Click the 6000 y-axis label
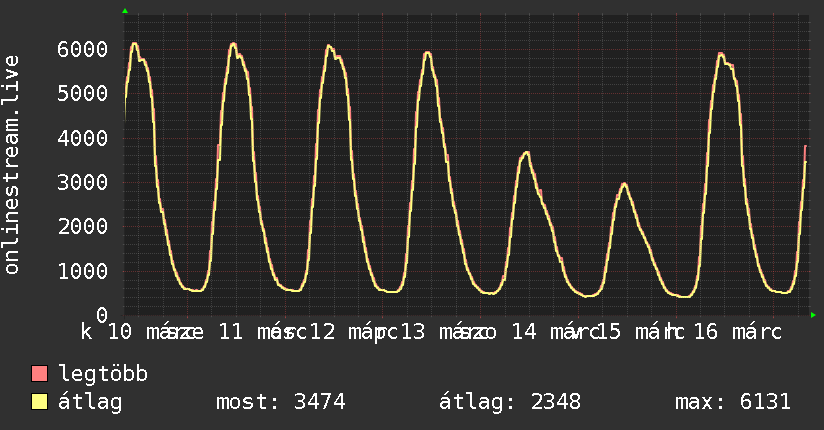This screenshot has height=430, width=824. [x=83, y=49]
